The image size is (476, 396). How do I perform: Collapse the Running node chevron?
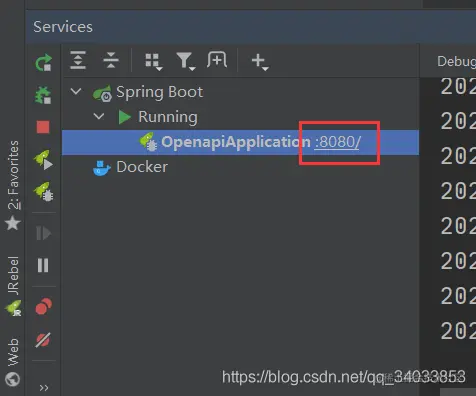[x=99, y=116]
